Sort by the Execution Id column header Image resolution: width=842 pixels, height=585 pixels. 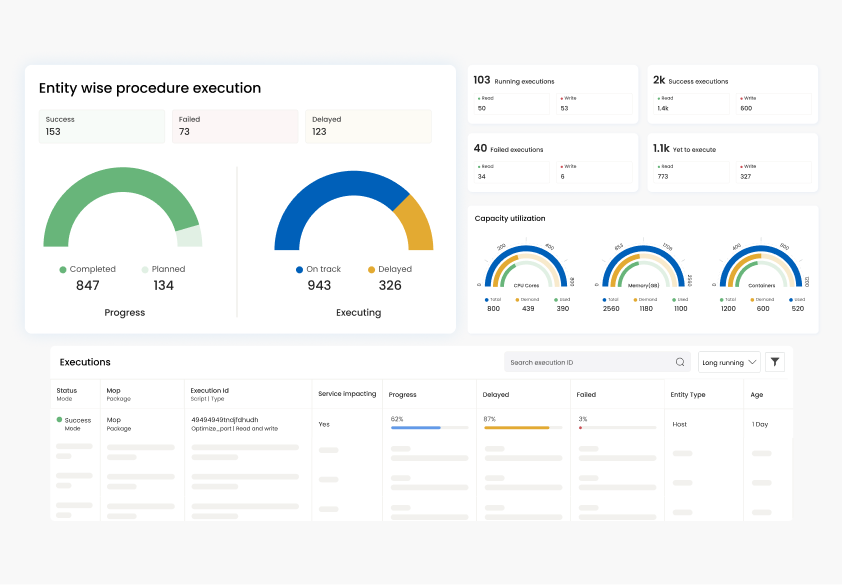tap(209, 391)
